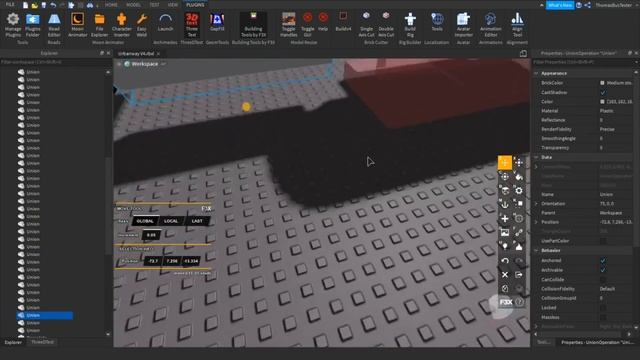This screenshot has width=640, height=360.
Task: Open the Align Tool
Action: [517, 25]
